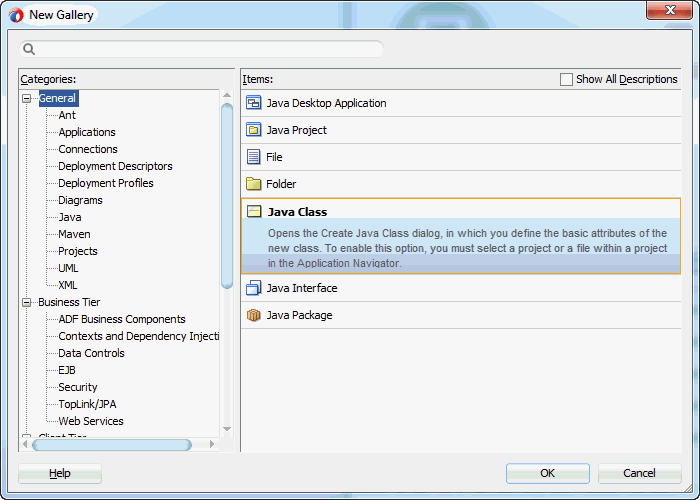
Task: Select the UML category
Action: pyautogui.click(x=68, y=268)
